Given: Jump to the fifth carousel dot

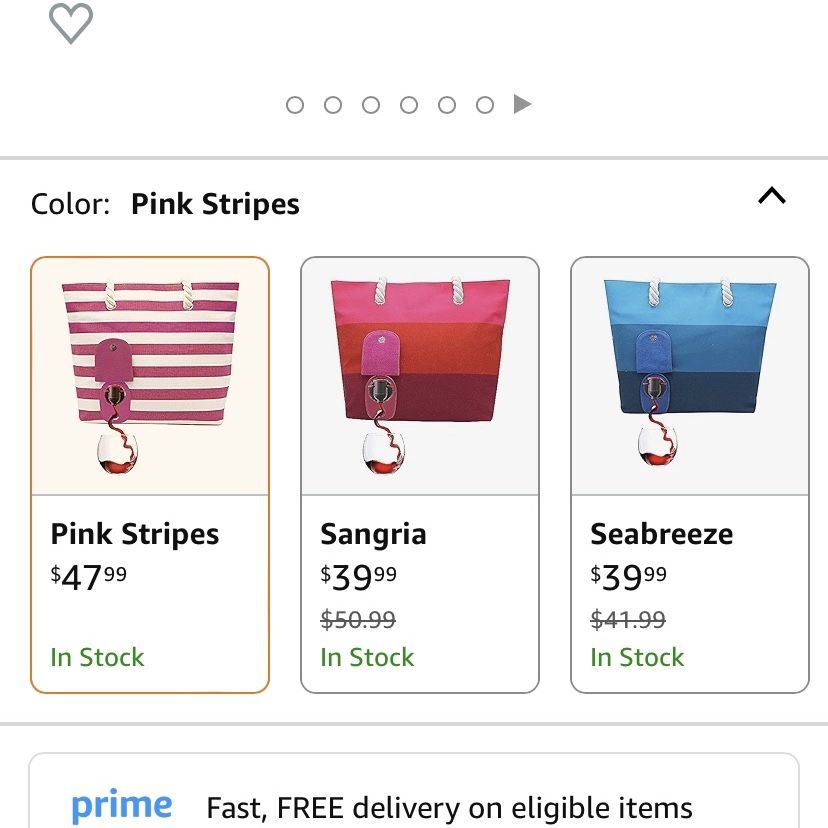Looking at the screenshot, I should [x=447, y=105].
